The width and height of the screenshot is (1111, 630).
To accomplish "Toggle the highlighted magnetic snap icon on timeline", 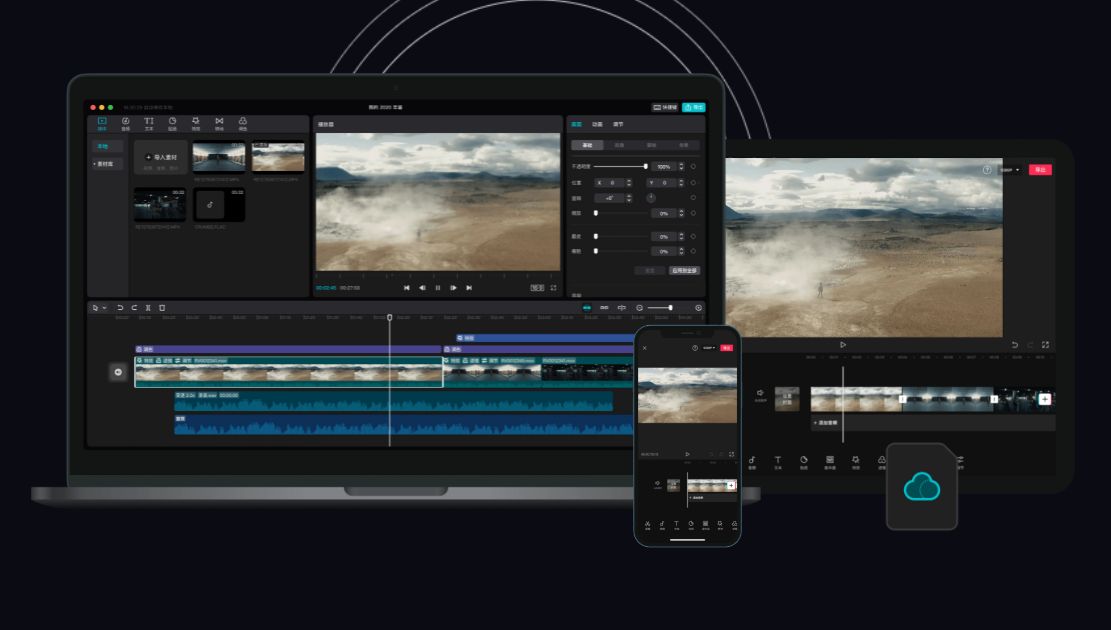I will 587,308.
